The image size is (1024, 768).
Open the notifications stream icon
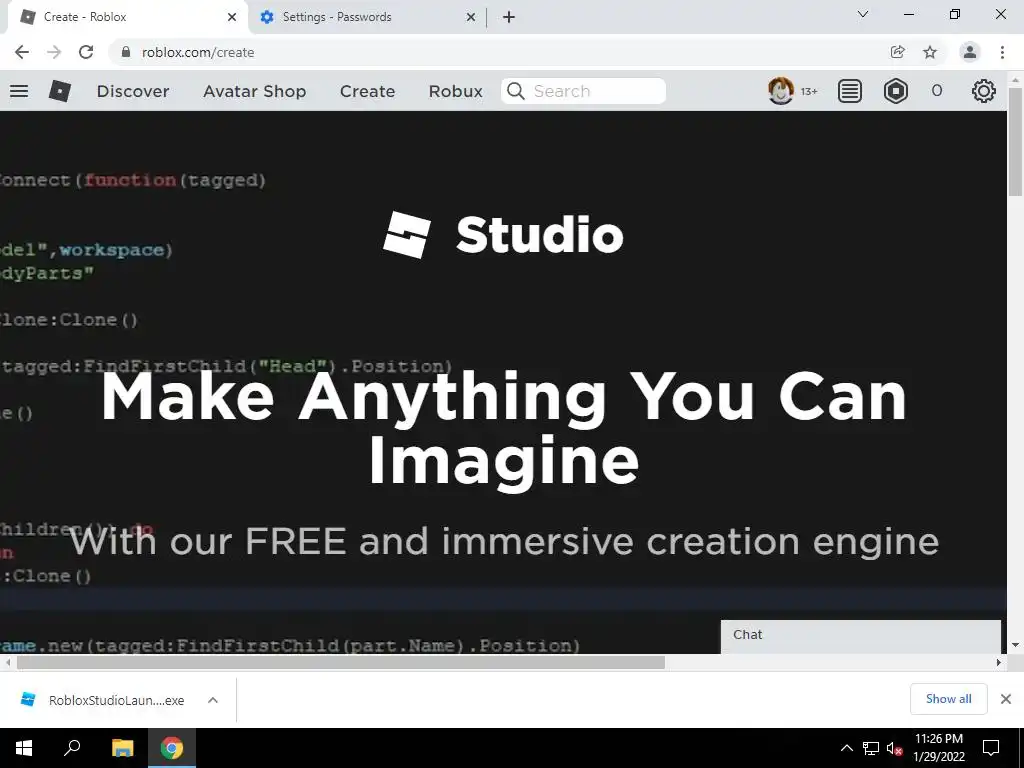[x=850, y=91]
